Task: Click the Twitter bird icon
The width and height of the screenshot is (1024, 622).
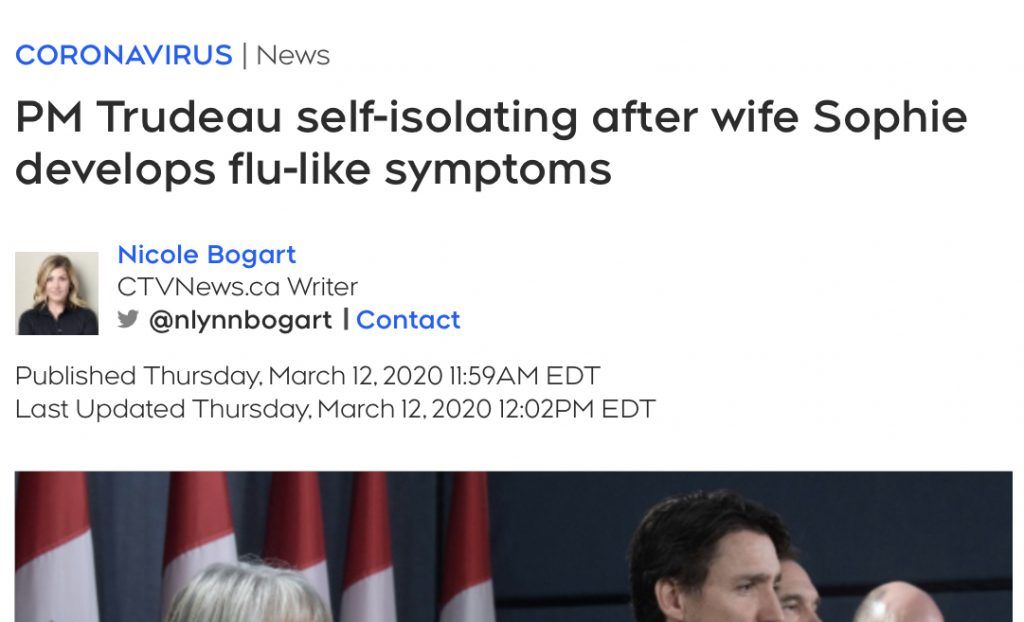Action: [x=128, y=320]
